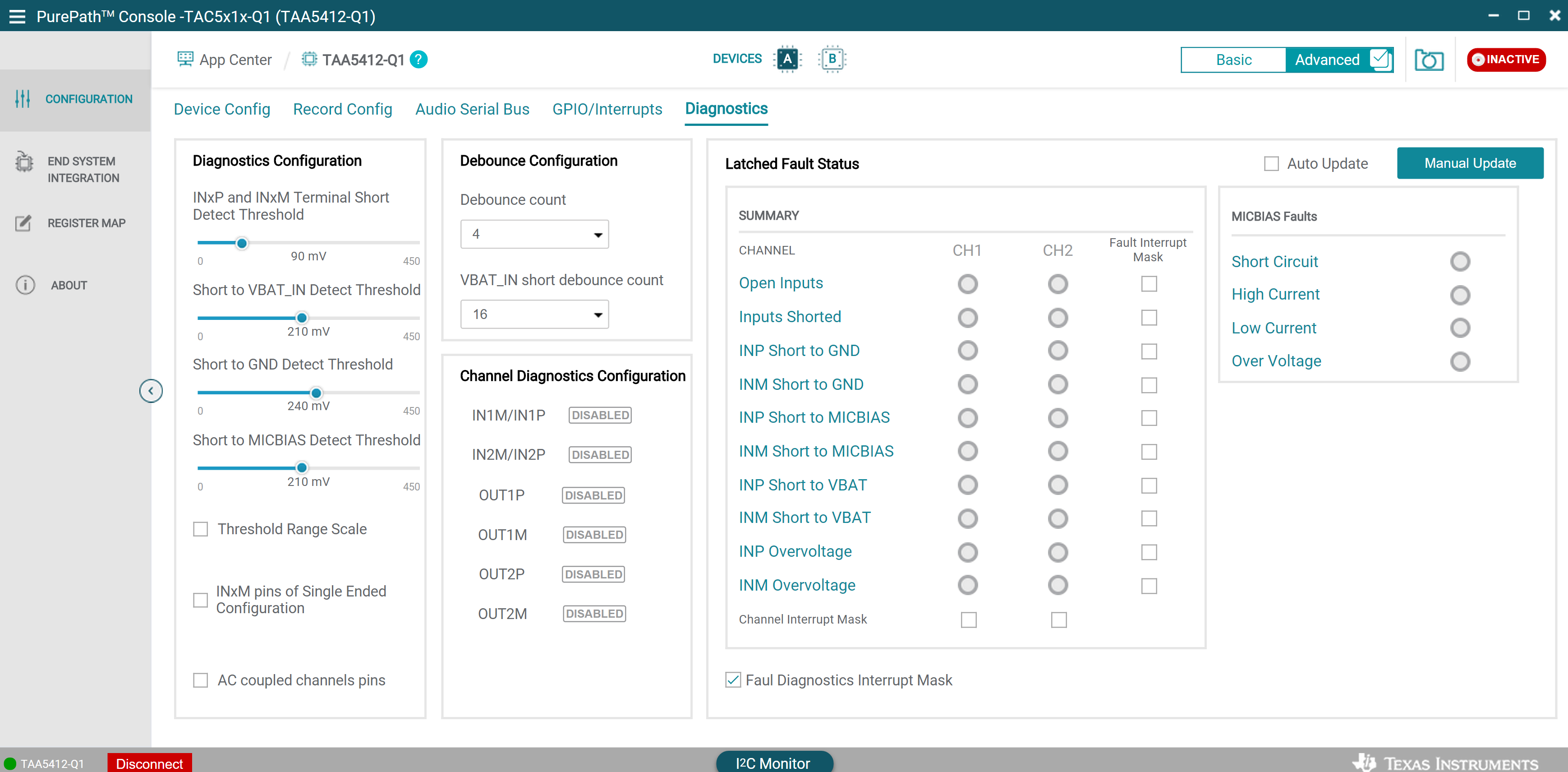Check CH2 Channel Interrupt Mask box
1568x772 pixels.
pos(1058,620)
